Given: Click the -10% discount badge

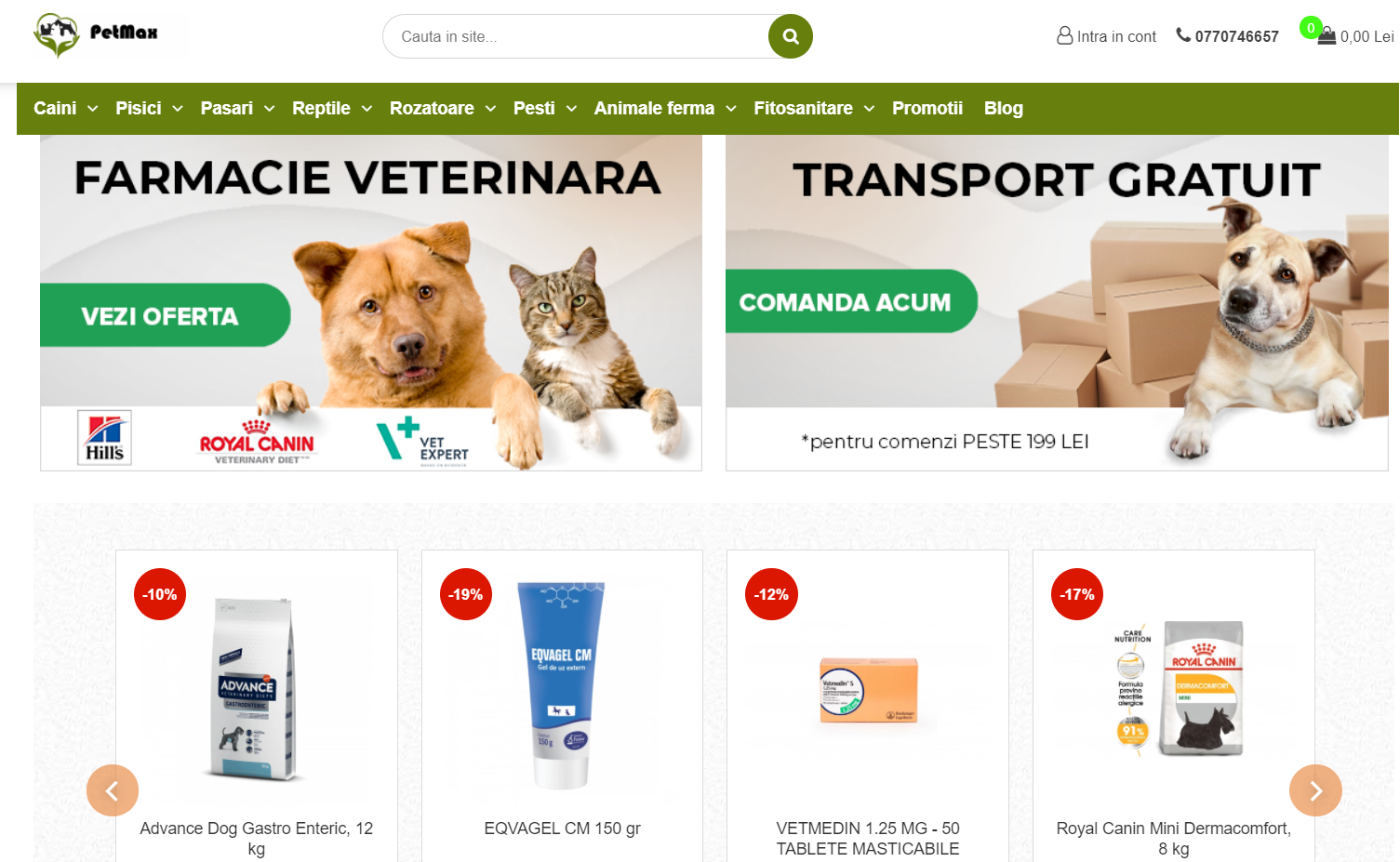Looking at the screenshot, I should pyautogui.click(x=160, y=594).
